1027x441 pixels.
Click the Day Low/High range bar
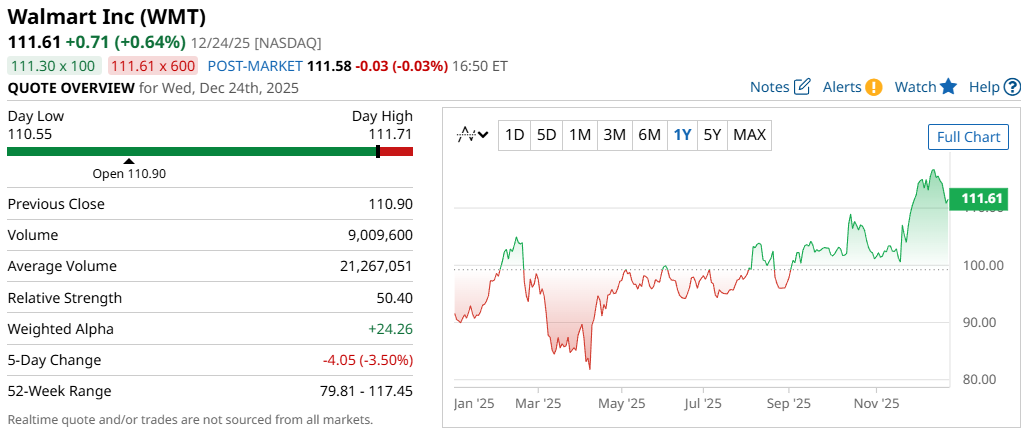click(210, 151)
